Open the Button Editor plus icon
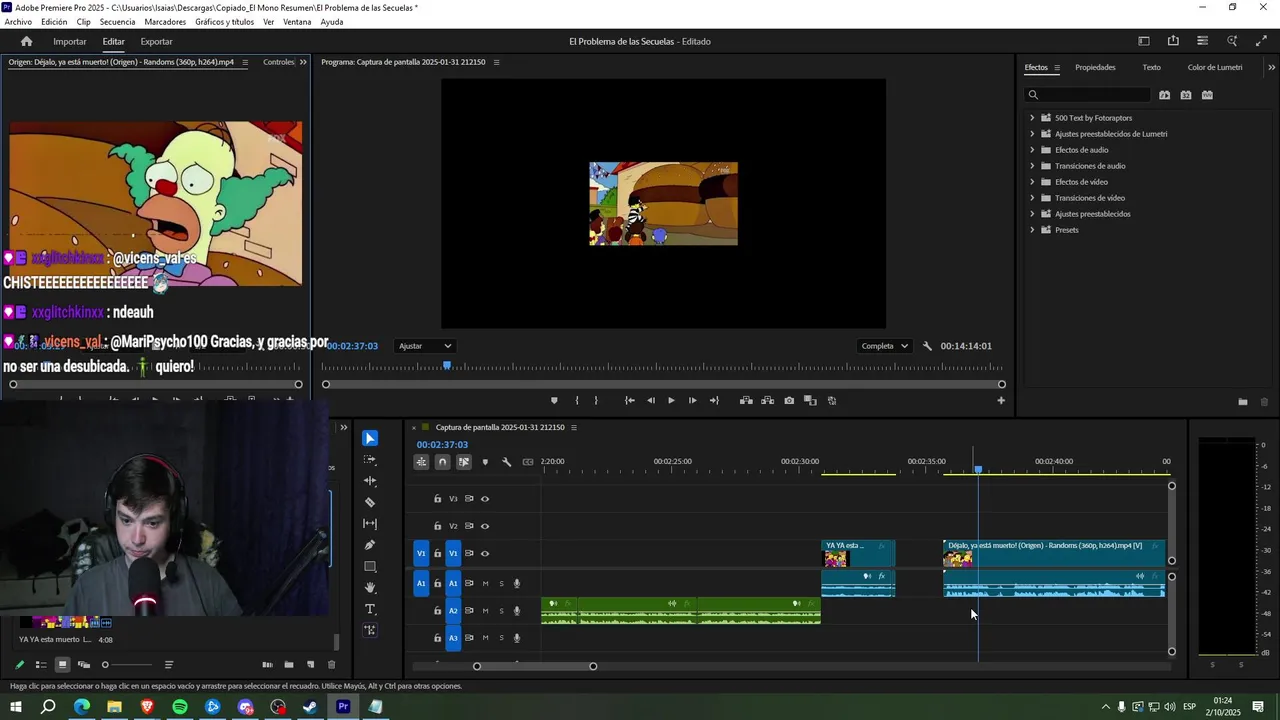1280x720 pixels. pyautogui.click(x=1001, y=401)
